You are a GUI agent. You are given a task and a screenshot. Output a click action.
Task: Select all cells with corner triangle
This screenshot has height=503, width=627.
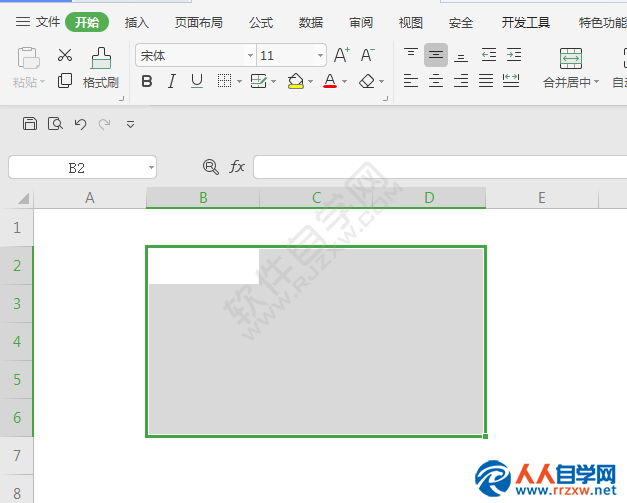click(x=23, y=198)
